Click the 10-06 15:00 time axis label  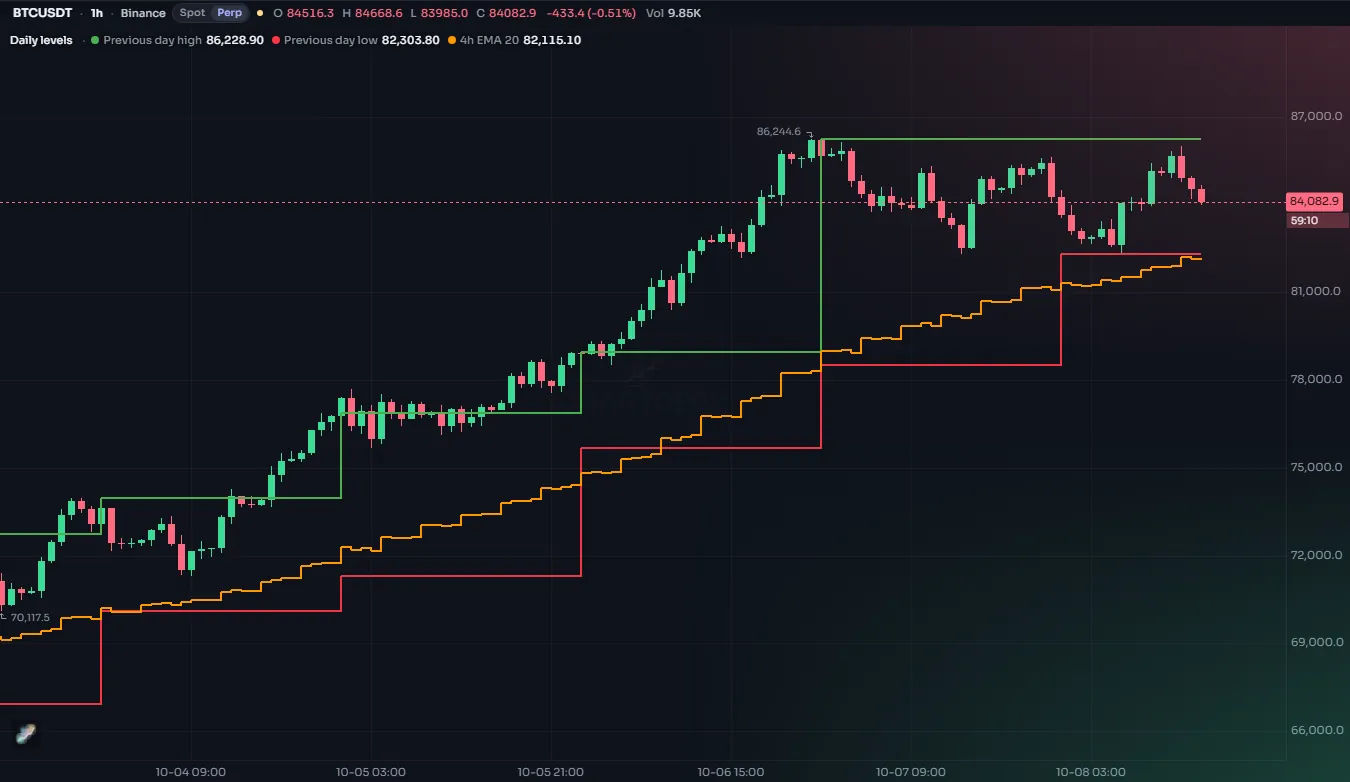point(730,772)
